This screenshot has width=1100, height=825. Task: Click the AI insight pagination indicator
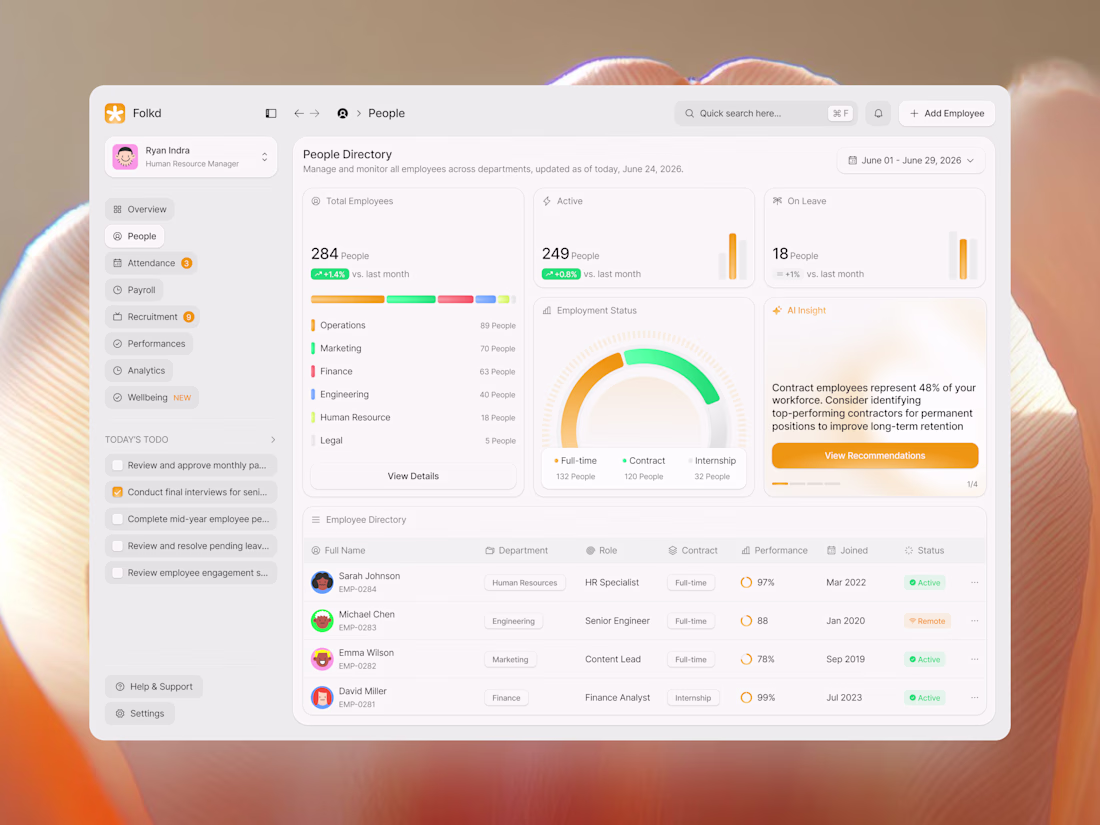pos(806,484)
